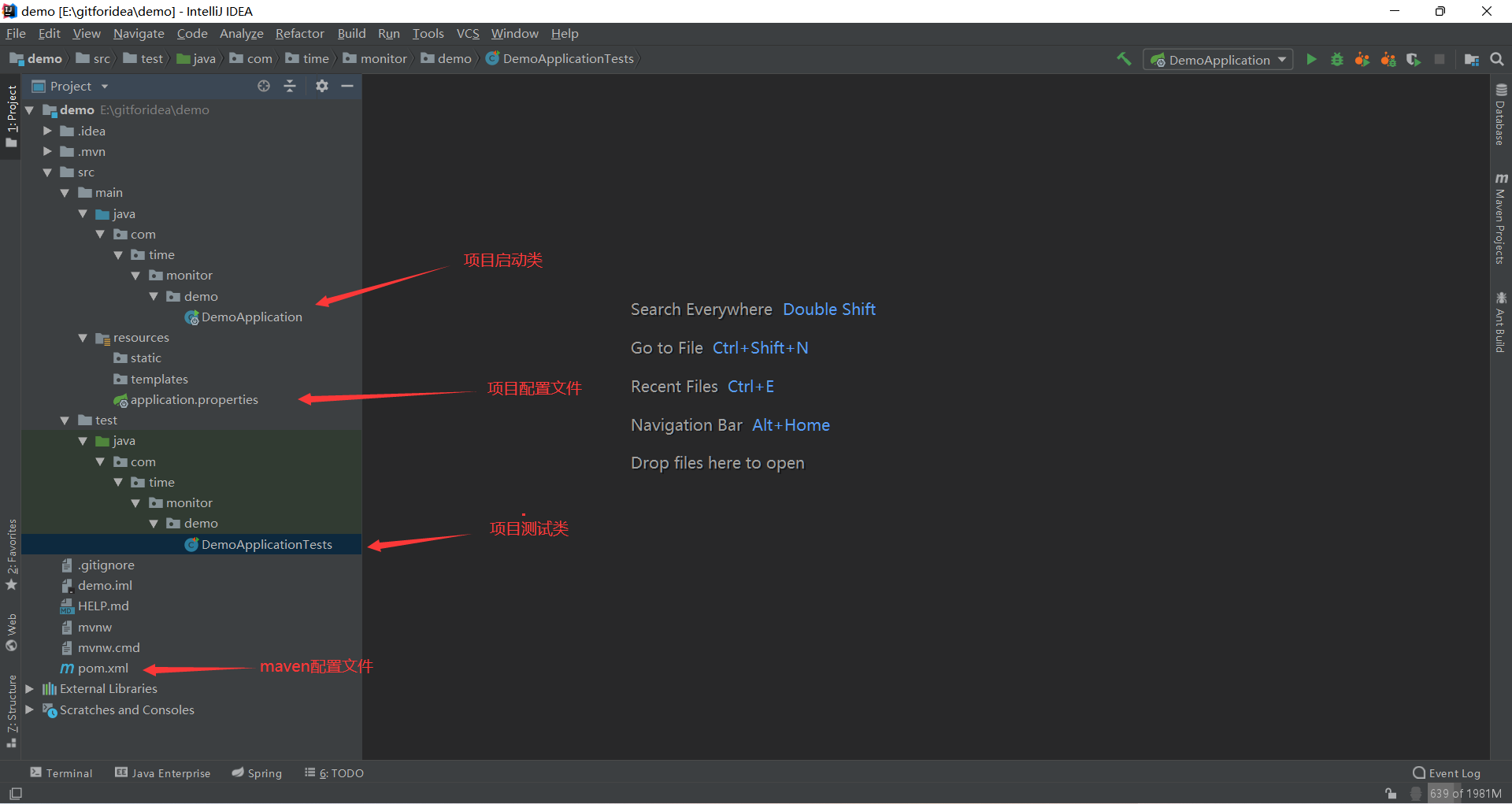
Task: Collapse the main folder
Action: pos(65,193)
